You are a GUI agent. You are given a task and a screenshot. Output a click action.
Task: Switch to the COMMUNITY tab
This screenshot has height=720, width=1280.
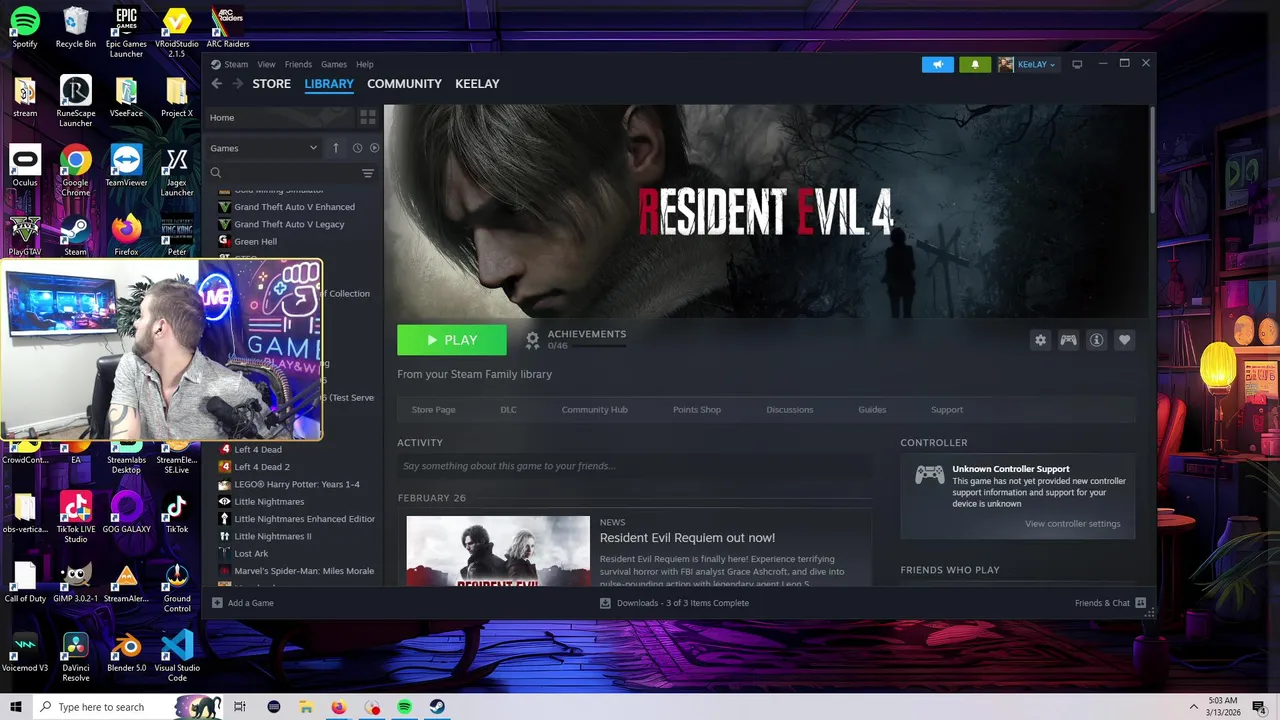[x=404, y=84]
